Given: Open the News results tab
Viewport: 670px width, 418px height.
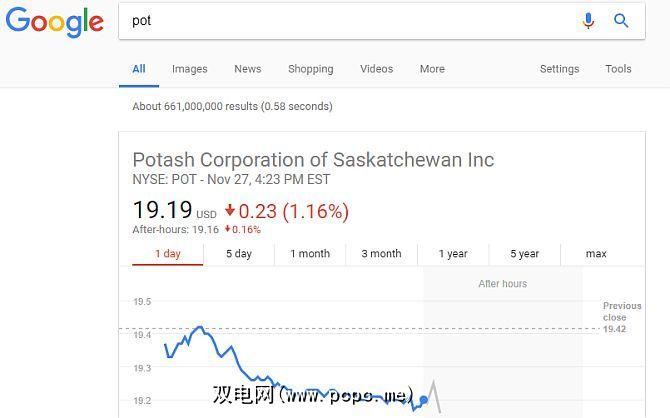Looking at the screenshot, I should tap(247, 69).
